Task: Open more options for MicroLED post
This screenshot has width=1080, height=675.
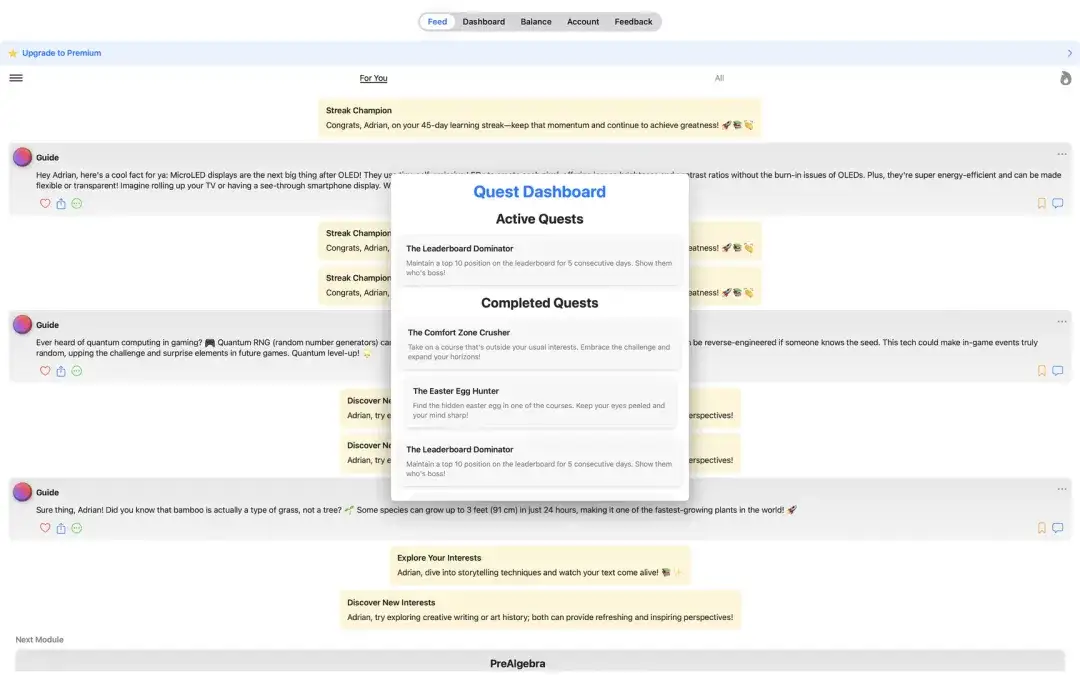Action: (x=1061, y=154)
